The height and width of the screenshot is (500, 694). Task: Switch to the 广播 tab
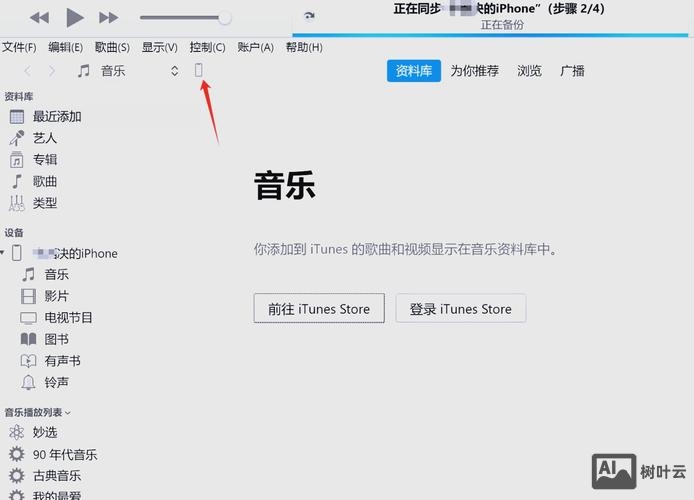(x=572, y=71)
